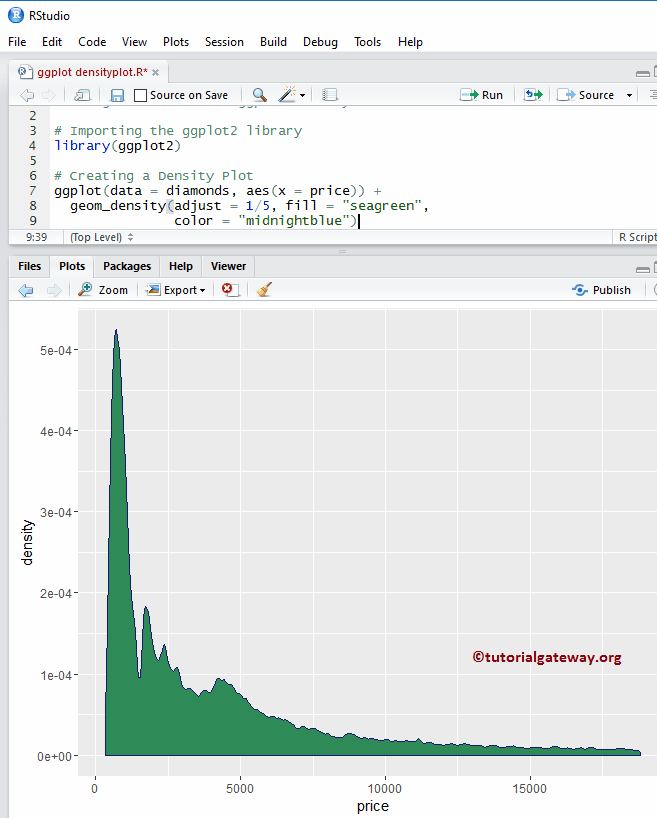Viewport: 657px width, 818px height.
Task: Open Find/Replace magnifier in editor
Action: [x=259, y=95]
